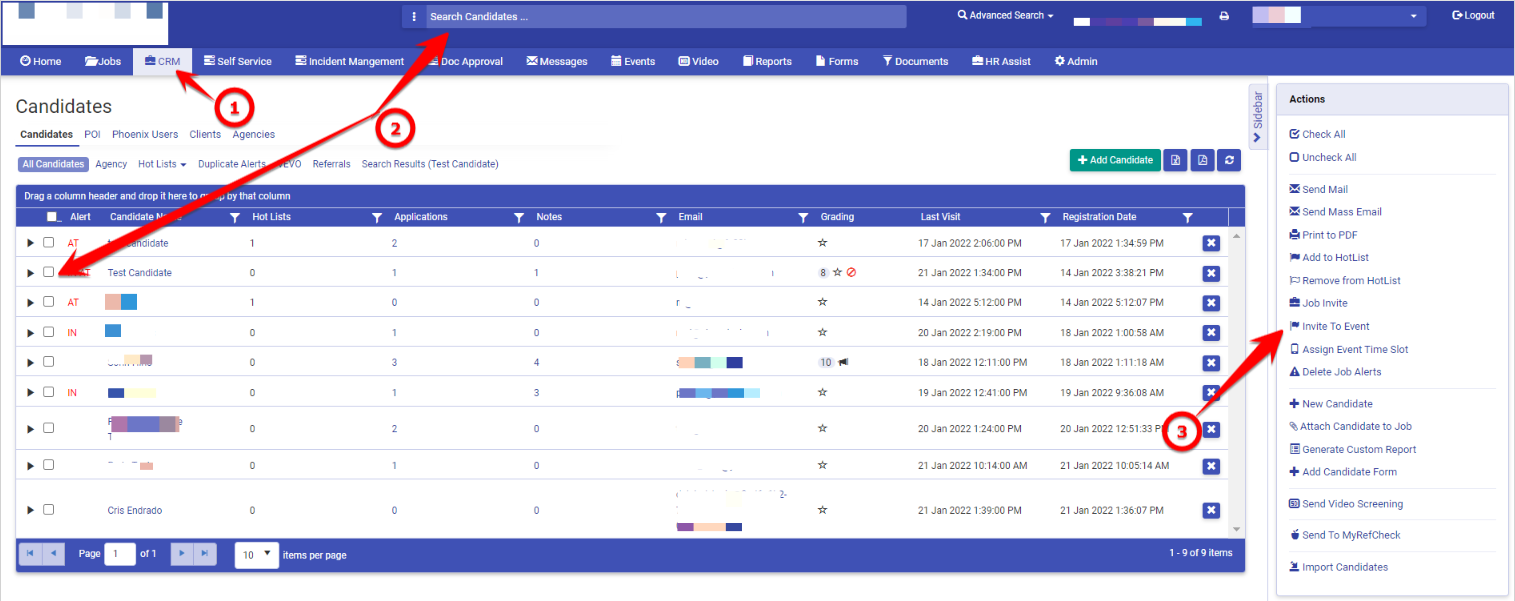
Task: Switch to the Agencies tab
Action: [254, 134]
